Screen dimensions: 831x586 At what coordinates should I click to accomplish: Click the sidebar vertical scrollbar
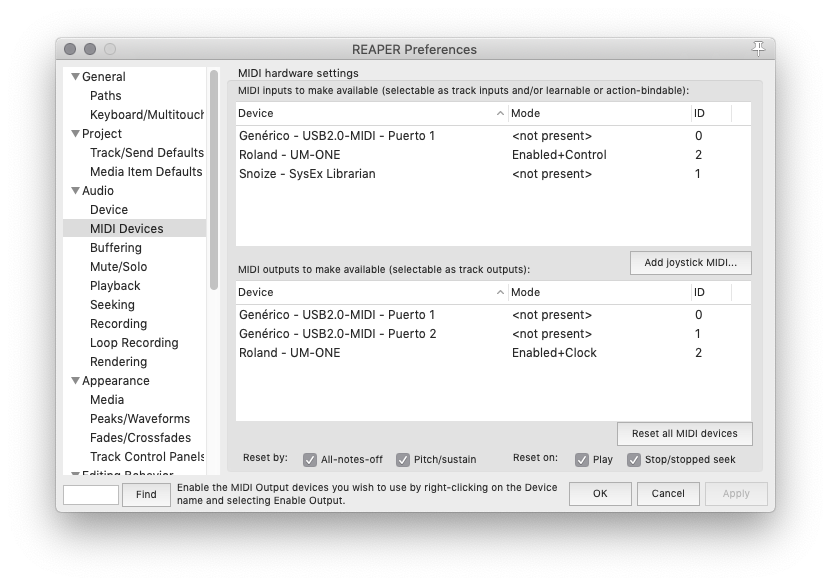click(x=214, y=180)
